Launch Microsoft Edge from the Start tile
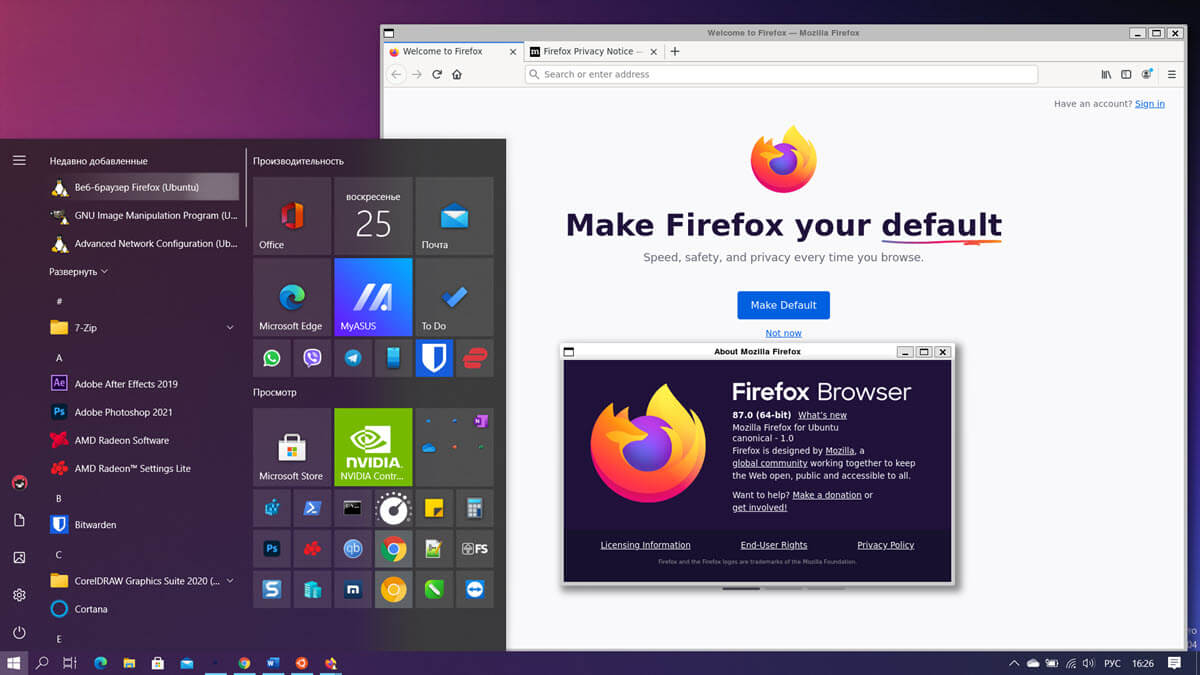The width and height of the screenshot is (1200, 675). [x=292, y=297]
